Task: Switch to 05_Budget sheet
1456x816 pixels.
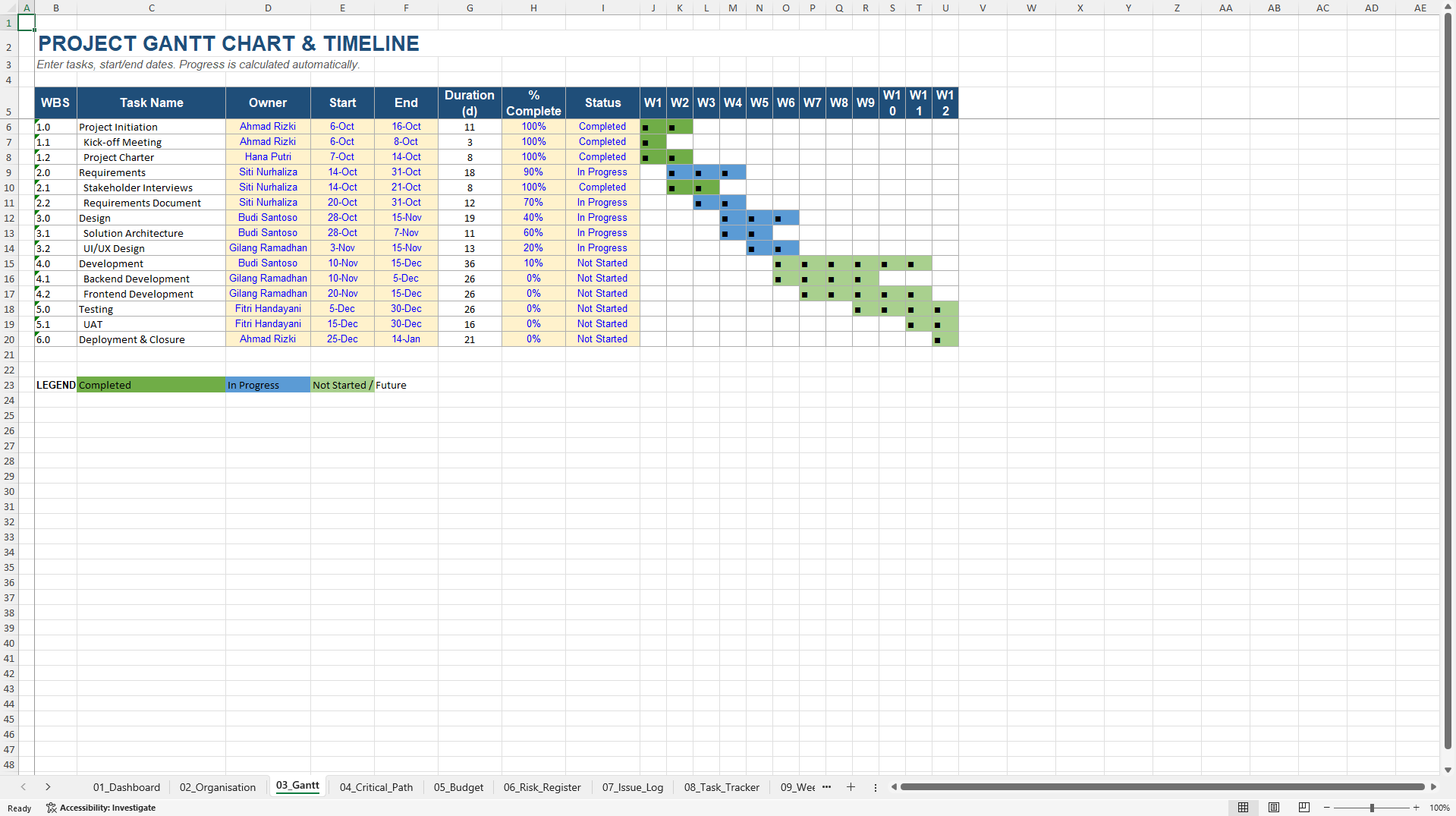Action: tap(458, 787)
